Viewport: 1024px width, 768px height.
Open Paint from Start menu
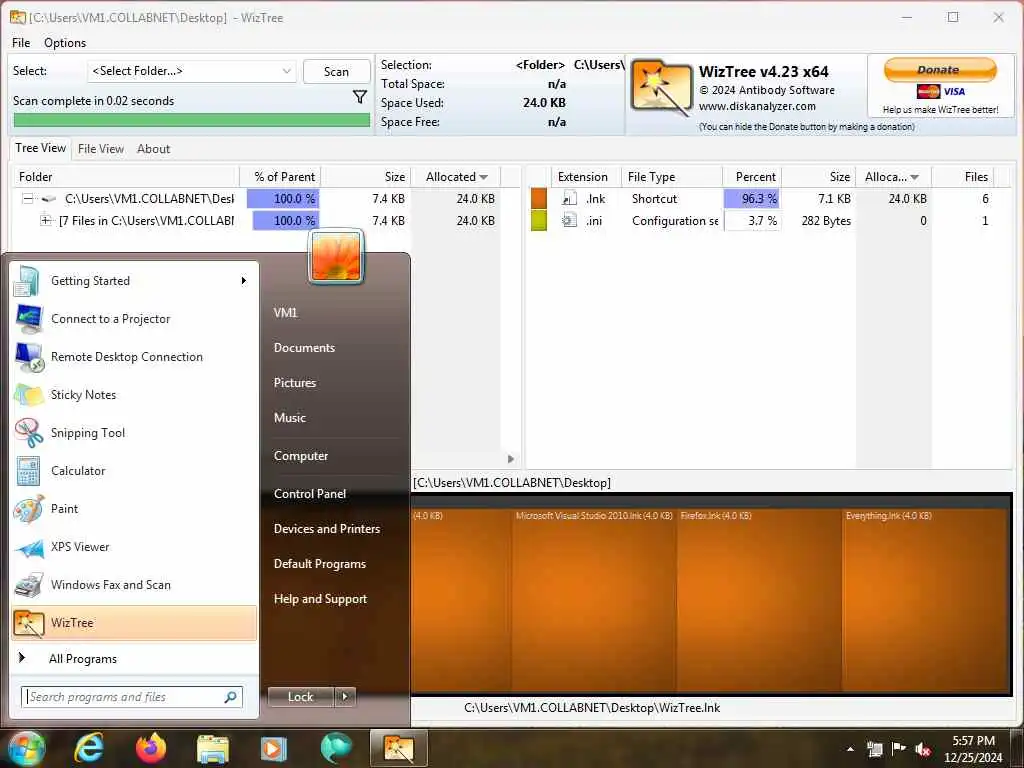point(134,509)
